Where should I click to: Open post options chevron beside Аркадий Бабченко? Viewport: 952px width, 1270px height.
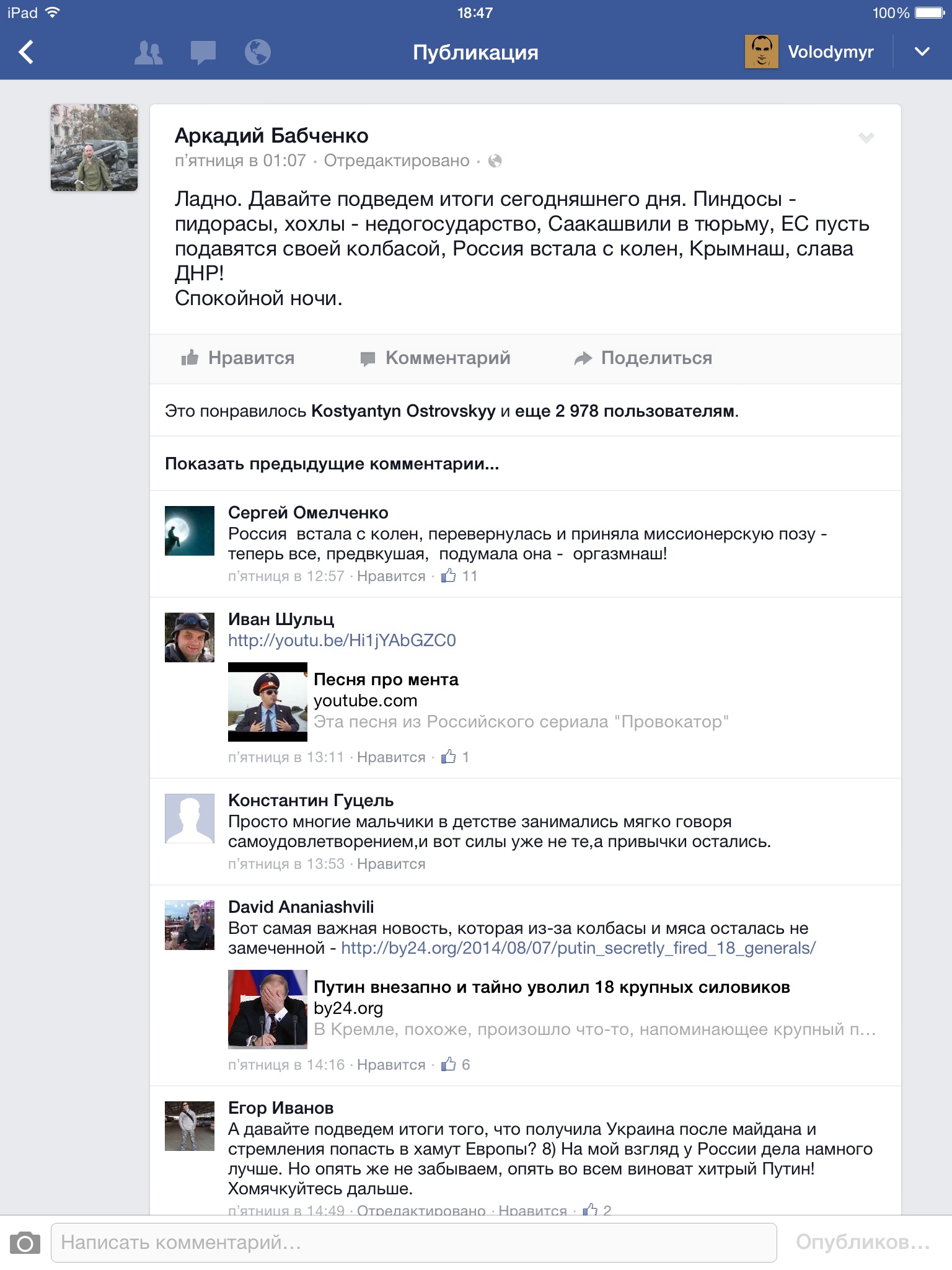(866, 138)
